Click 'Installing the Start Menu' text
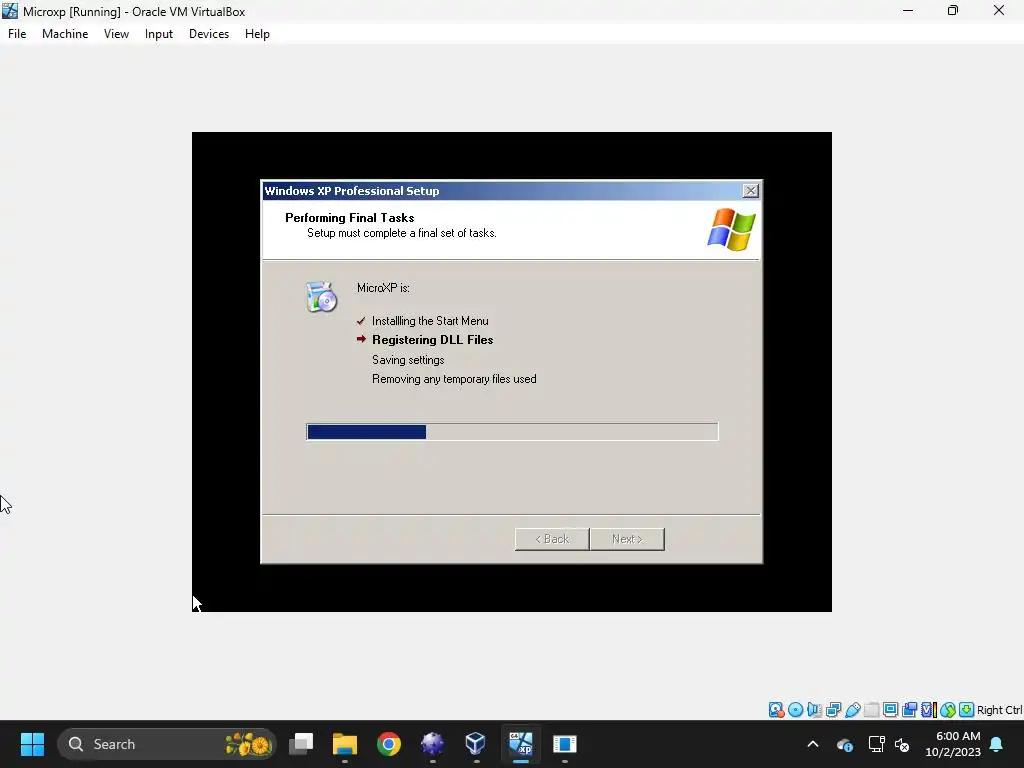 [430, 321]
